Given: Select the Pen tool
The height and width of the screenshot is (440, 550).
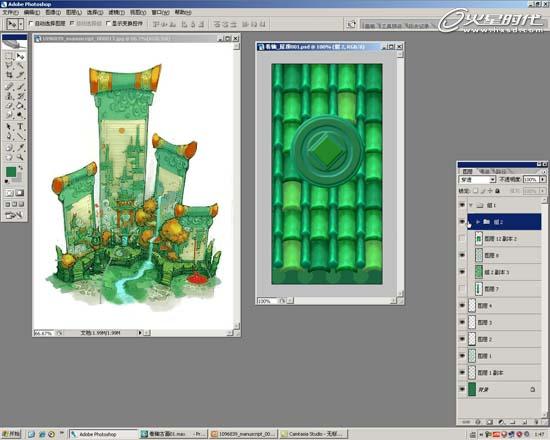Looking at the screenshot, I should 9,136.
